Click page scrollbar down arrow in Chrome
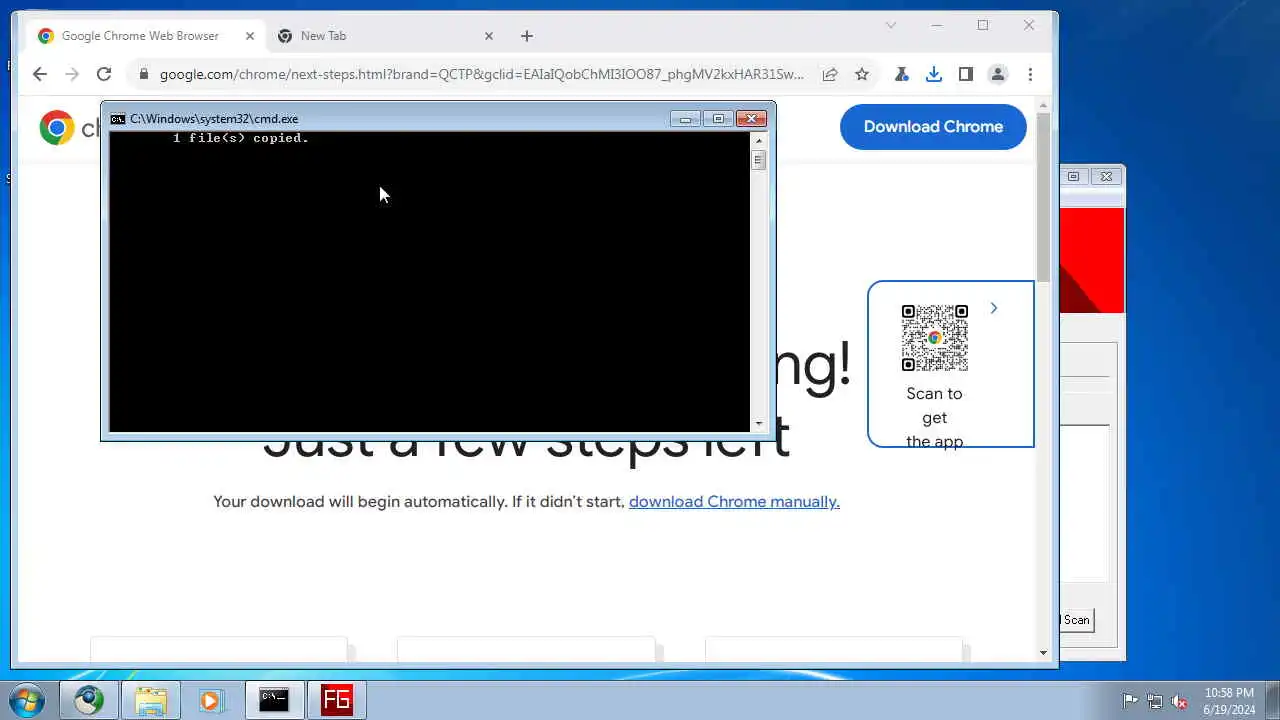 [1043, 653]
